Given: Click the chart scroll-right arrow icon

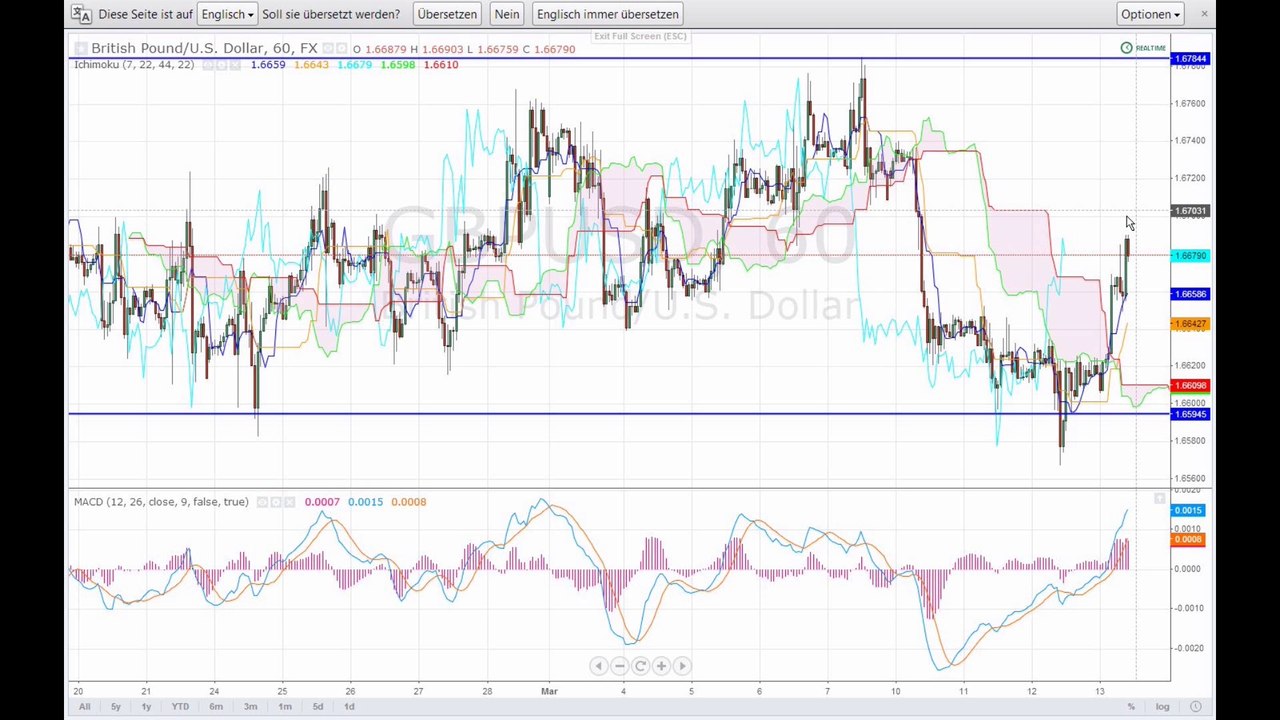Looking at the screenshot, I should 682,666.
